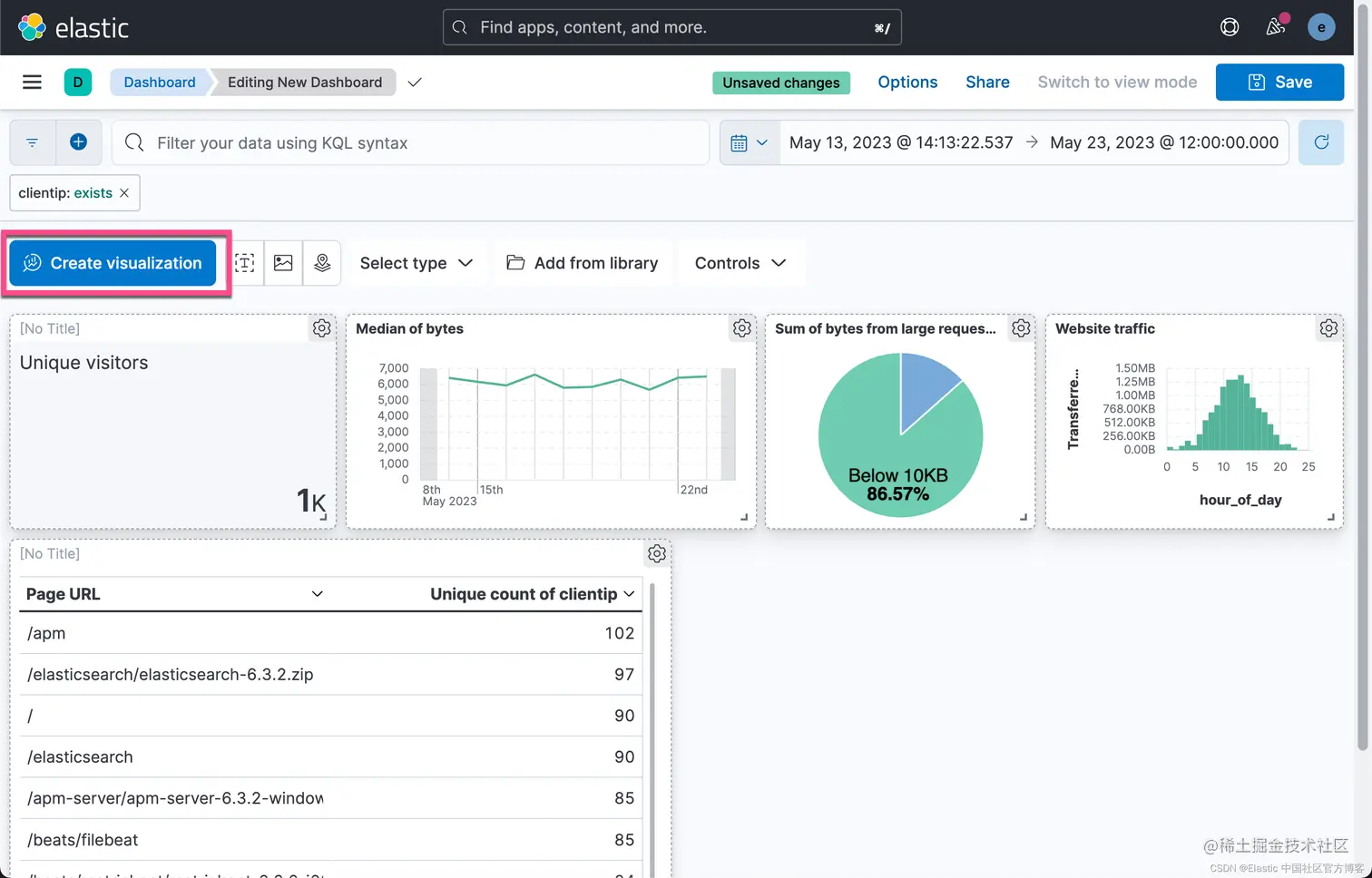Remove the clientip exists filter
The image size is (1372, 878).
(x=124, y=193)
